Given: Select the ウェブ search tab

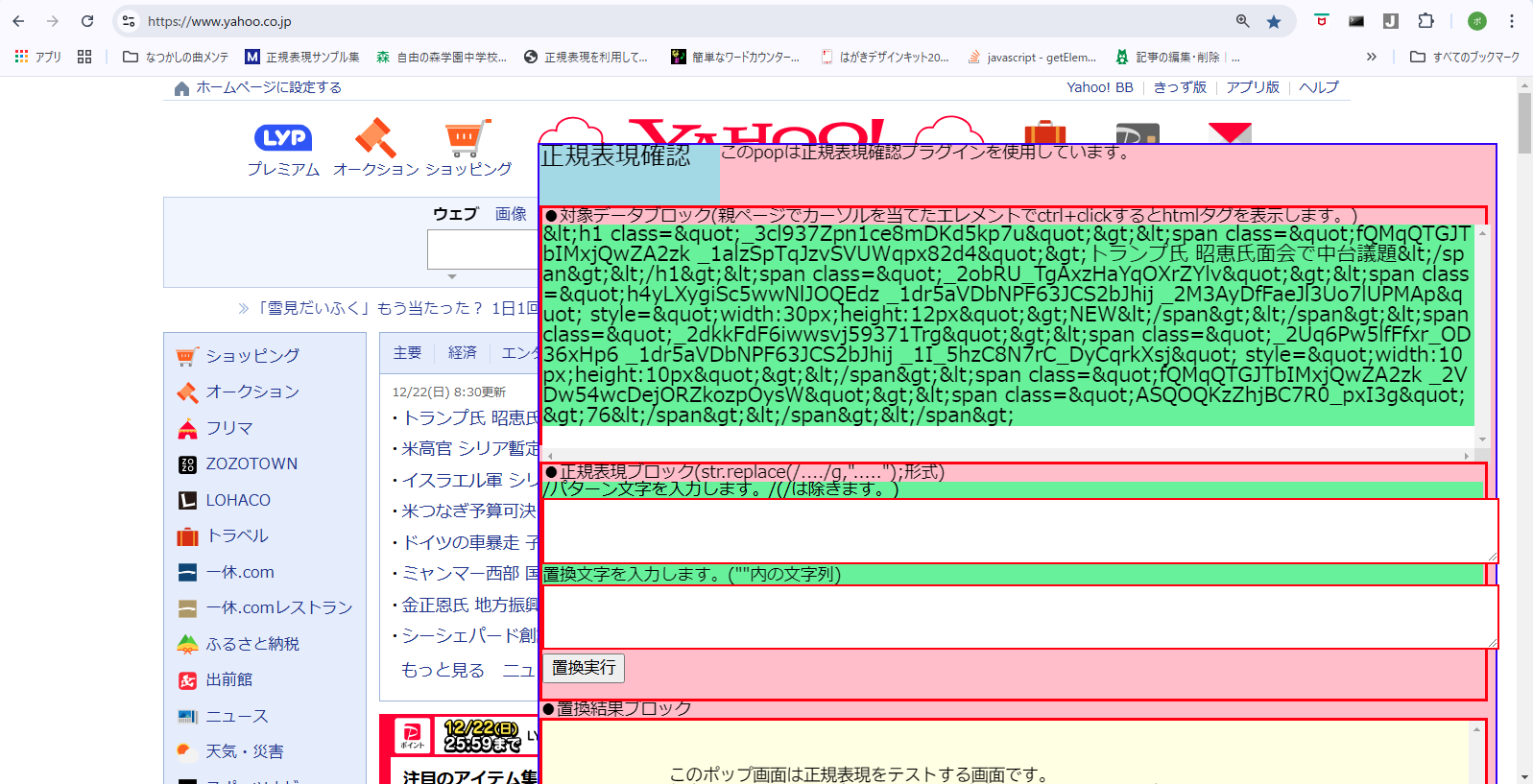Looking at the screenshot, I should [x=455, y=214].
